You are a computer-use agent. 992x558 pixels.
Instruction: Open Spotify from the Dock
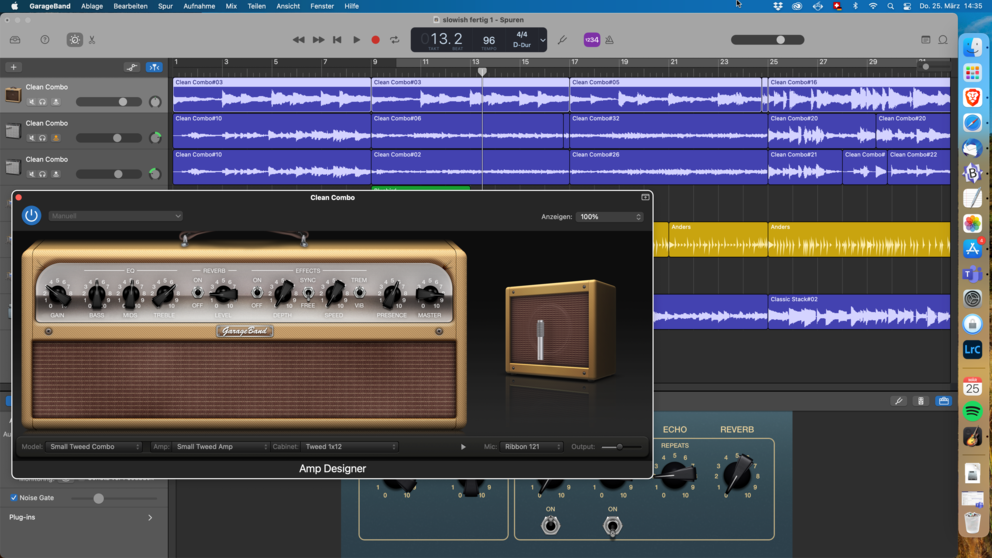pyautogui.click(x=972, y=411)
